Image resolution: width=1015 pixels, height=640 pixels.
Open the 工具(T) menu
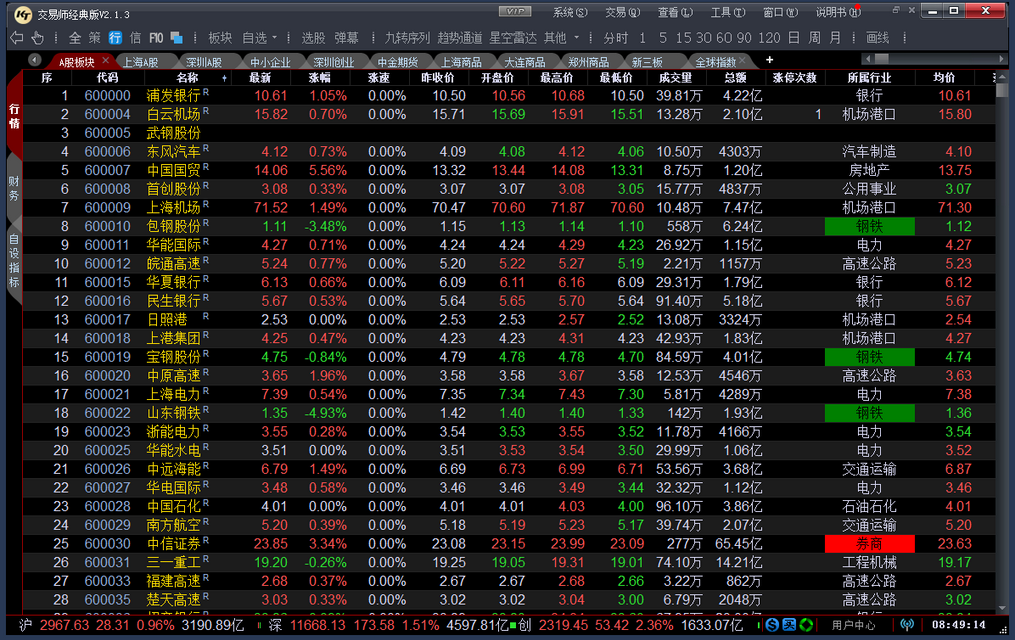click(x=728, y=12)
